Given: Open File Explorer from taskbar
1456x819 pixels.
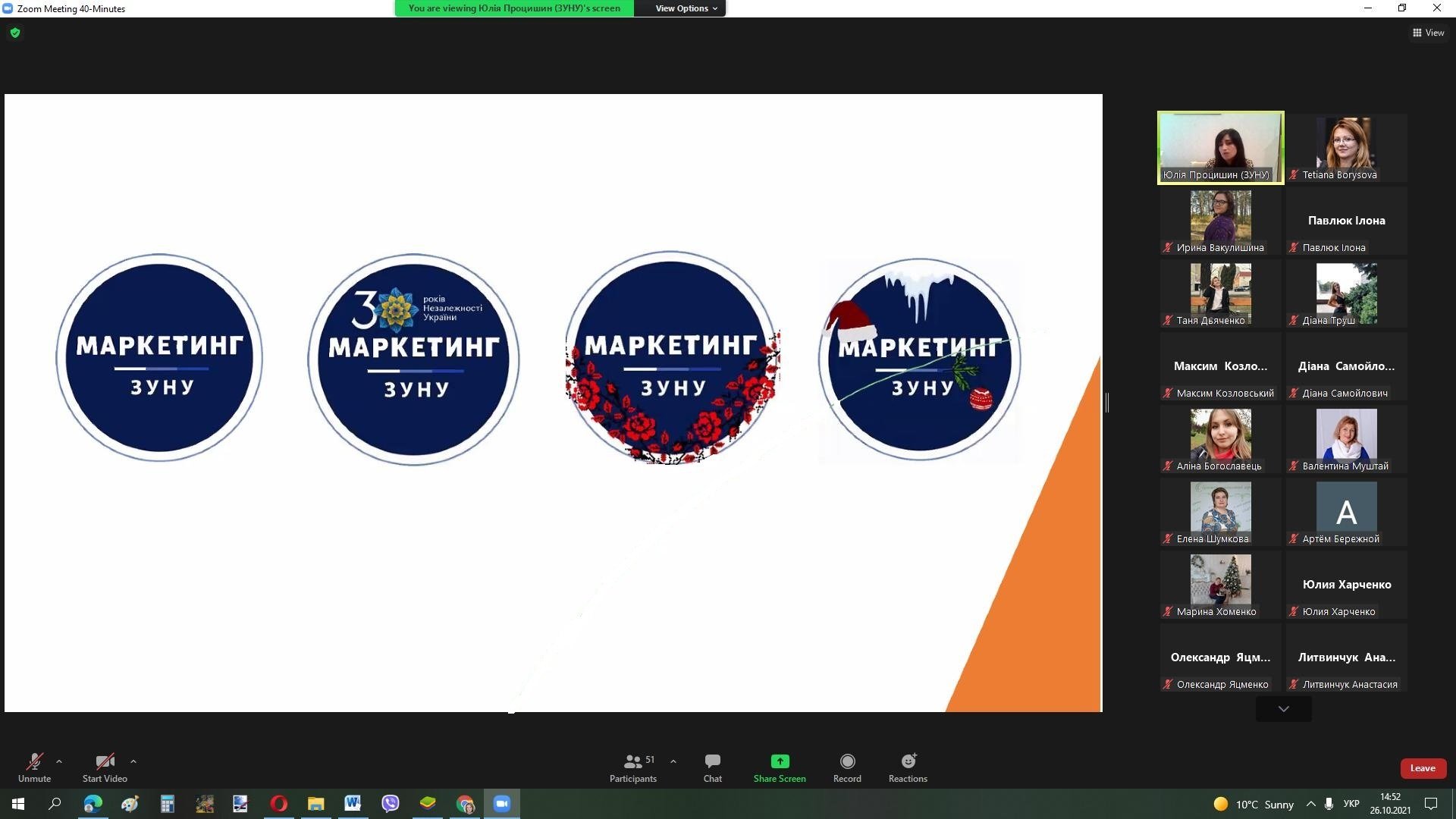Looking at the screenshot, I should [315, 804].
